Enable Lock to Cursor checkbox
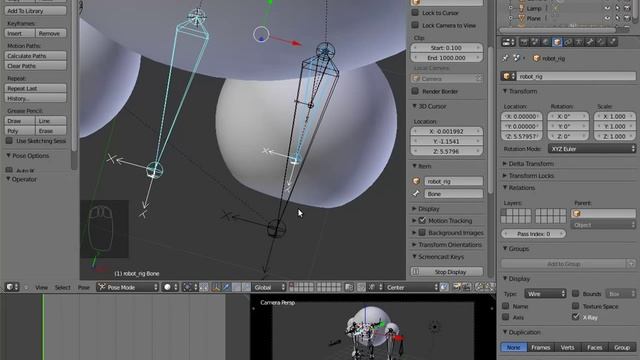The image size is (640, 360). point(415,13)
